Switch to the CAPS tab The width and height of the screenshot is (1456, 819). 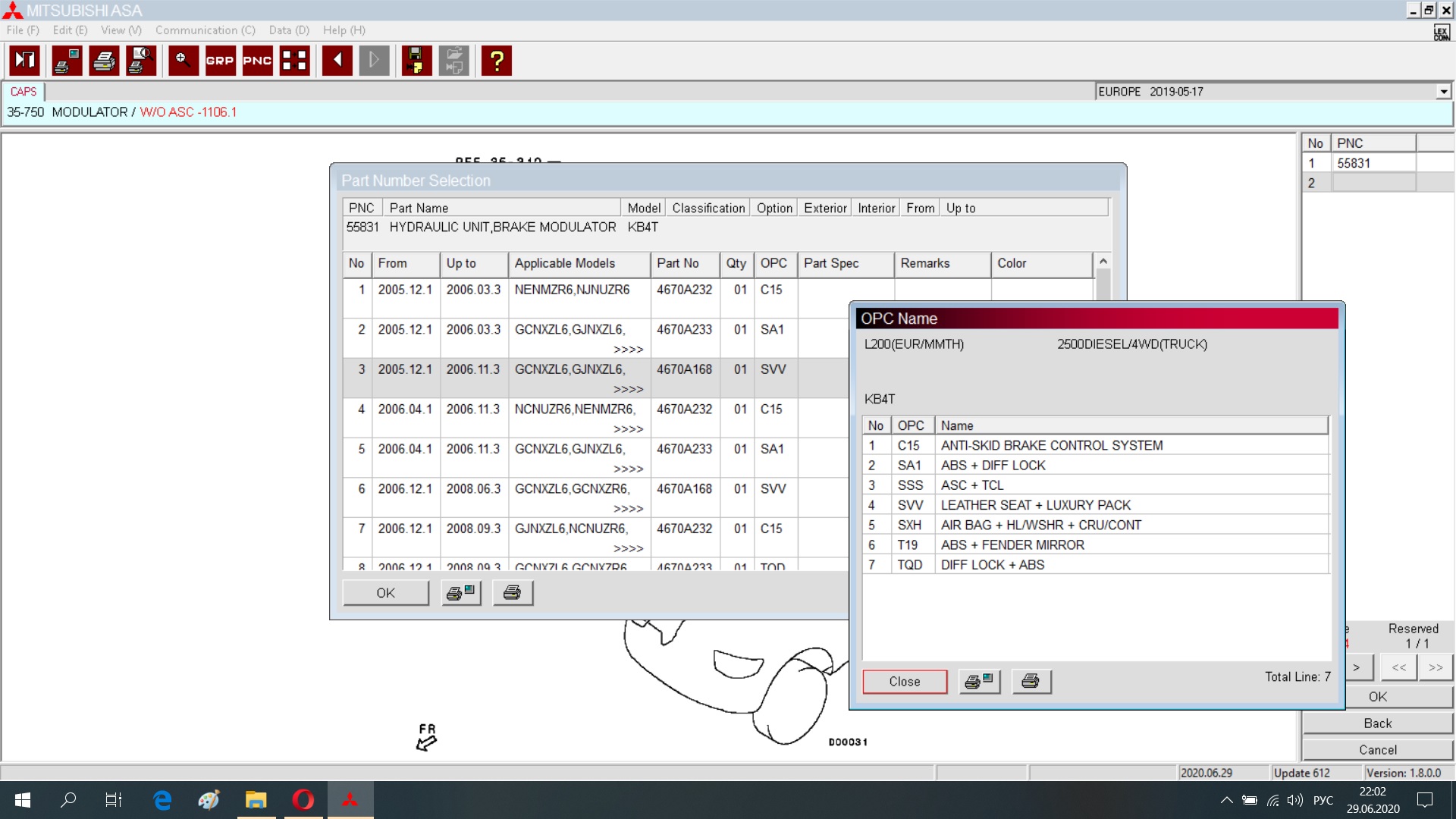(24, 92)
